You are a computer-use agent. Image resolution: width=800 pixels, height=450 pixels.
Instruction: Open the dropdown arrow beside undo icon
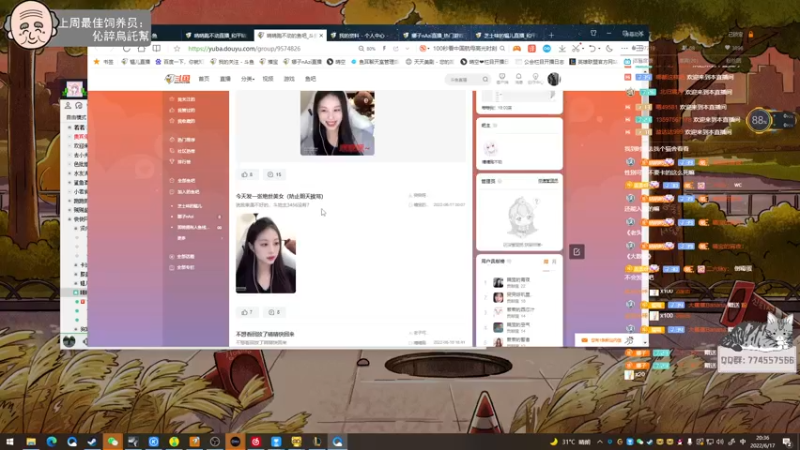tap(599, 48)
